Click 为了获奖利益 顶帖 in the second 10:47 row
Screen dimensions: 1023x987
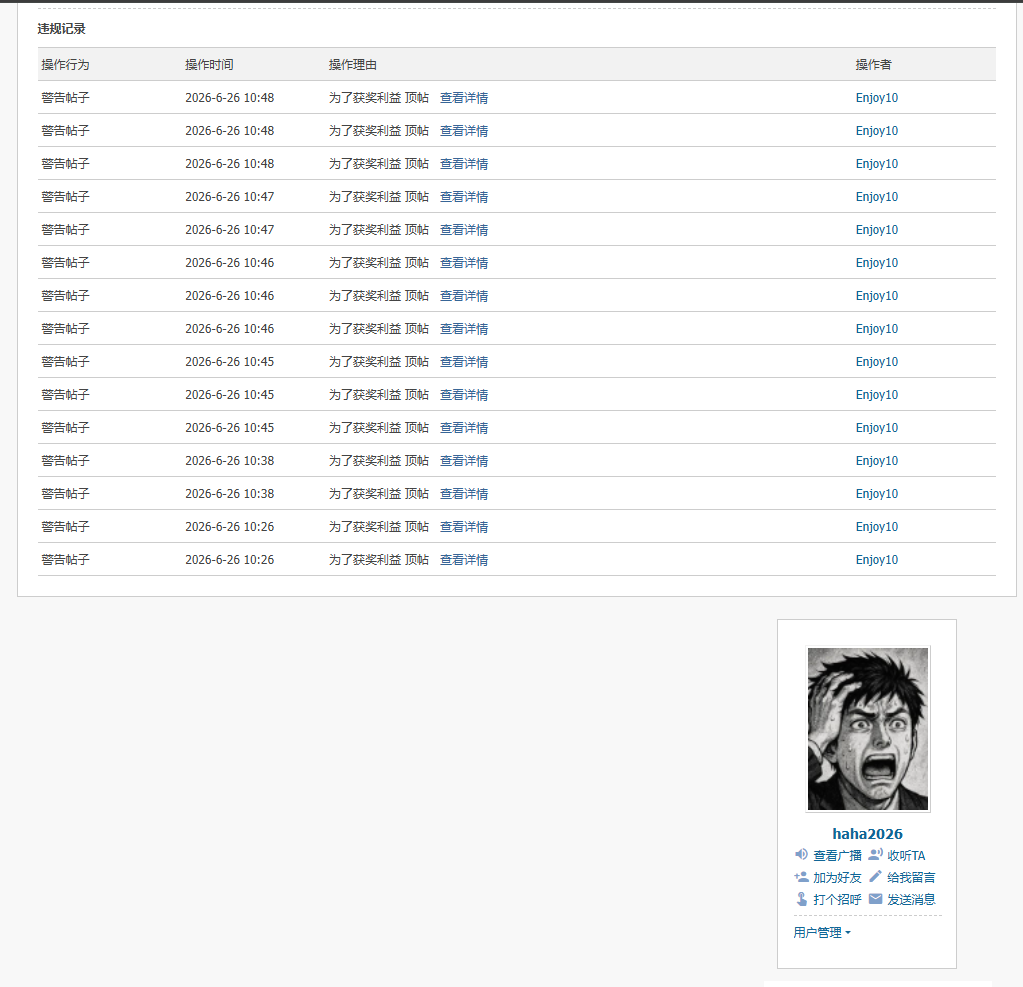point(378,230)
